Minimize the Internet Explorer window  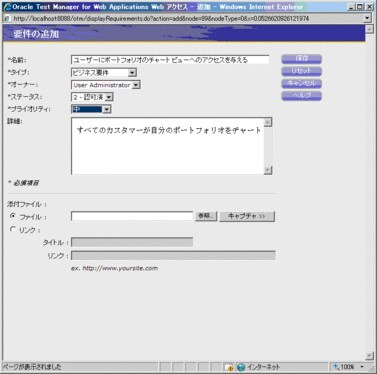click(351, 7)
